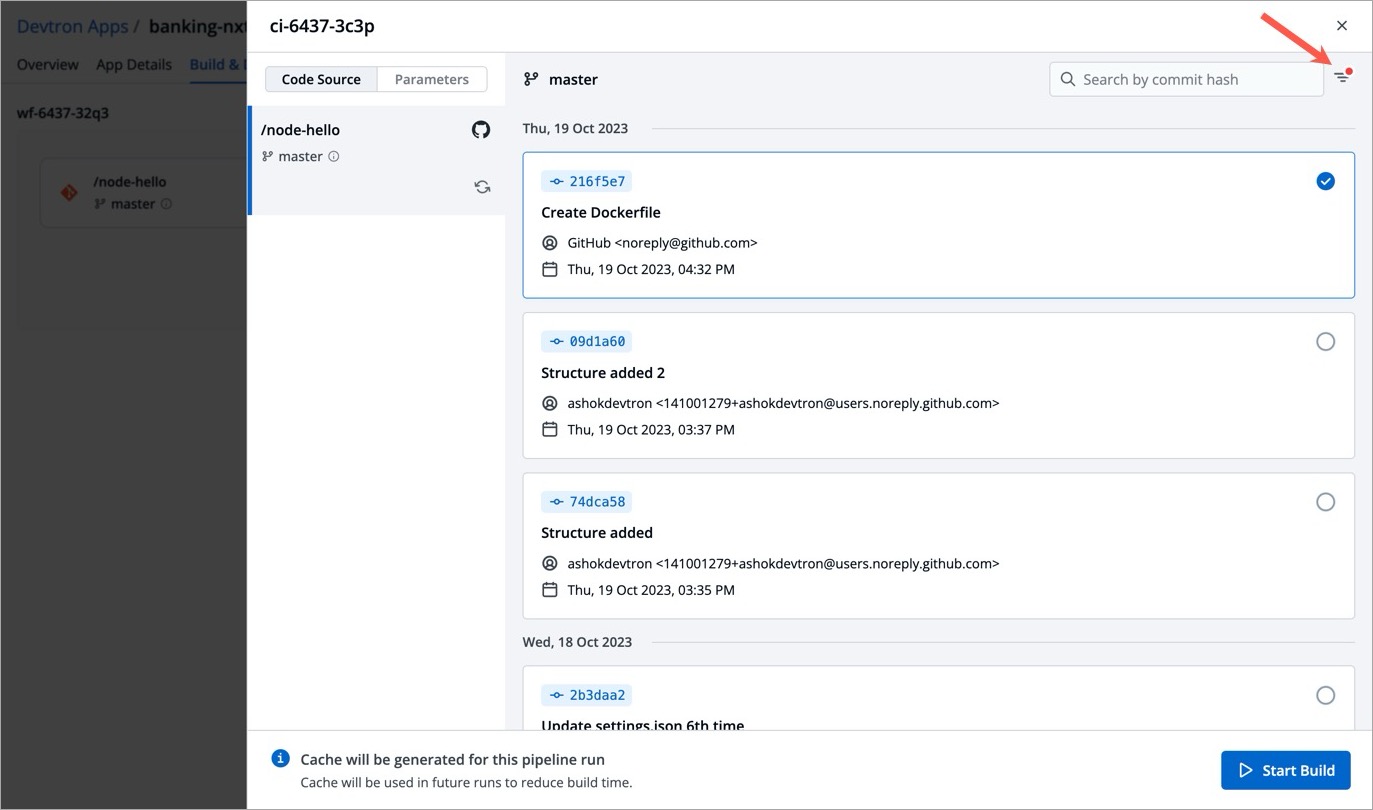Click the commit hash chip 74dca58

coord(587,501)
